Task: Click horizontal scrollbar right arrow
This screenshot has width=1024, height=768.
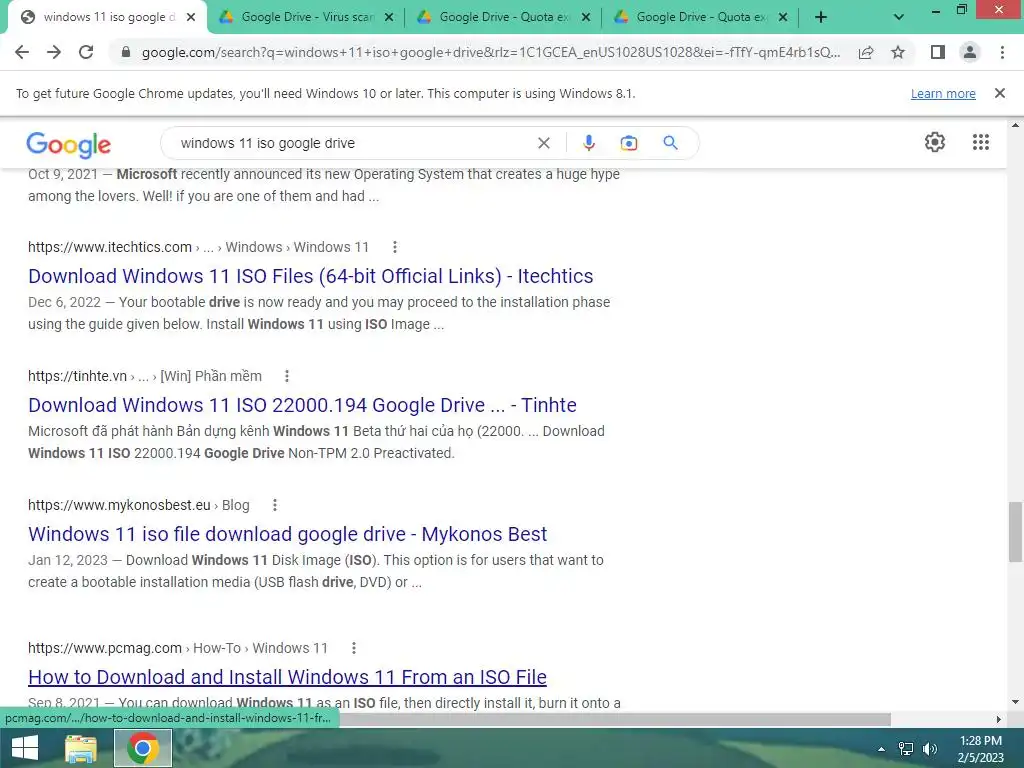Action: (x=999, y=719)
